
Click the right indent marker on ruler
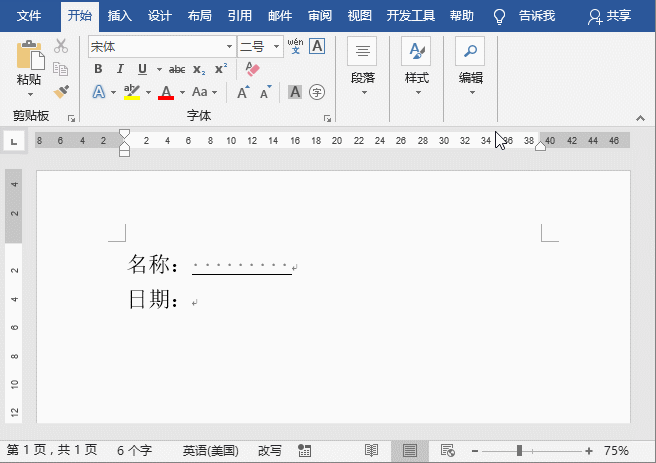pos(540,146)
